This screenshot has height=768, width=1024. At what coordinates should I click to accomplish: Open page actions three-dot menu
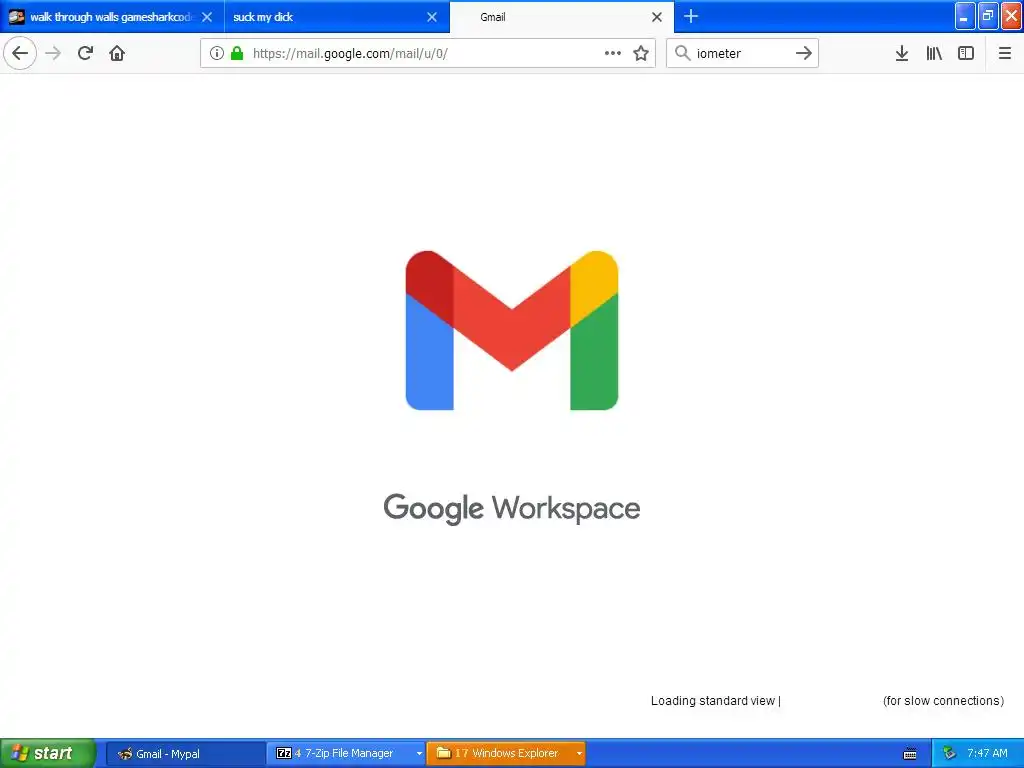613,53
